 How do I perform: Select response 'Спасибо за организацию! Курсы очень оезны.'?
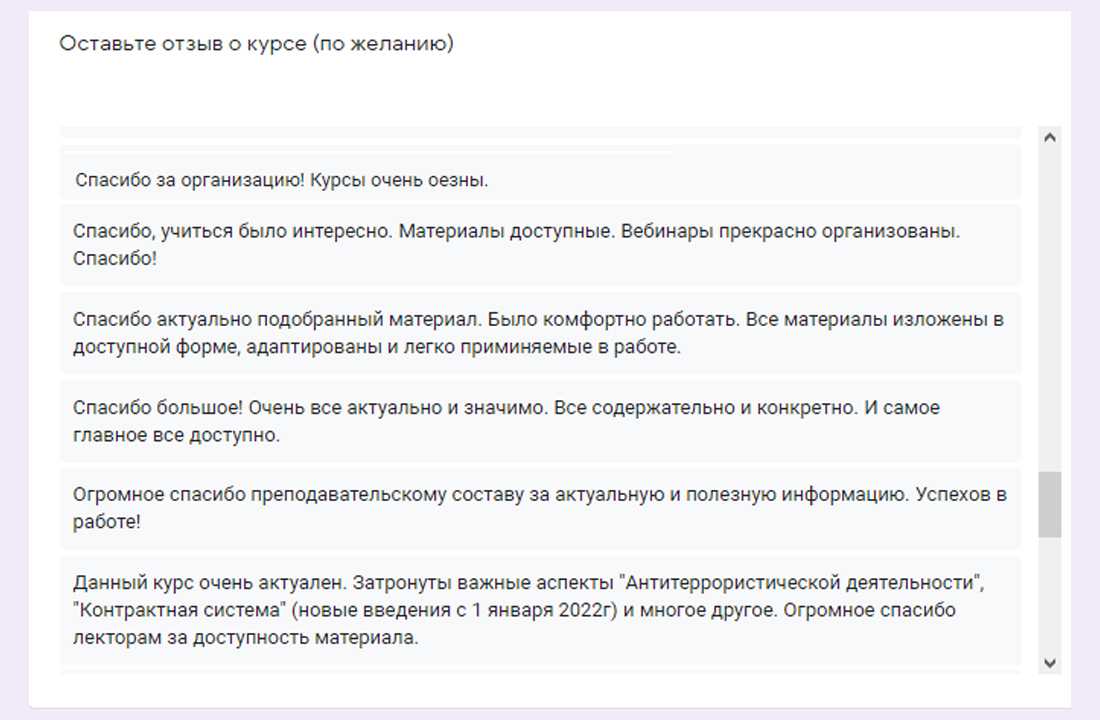pos(281,181)
